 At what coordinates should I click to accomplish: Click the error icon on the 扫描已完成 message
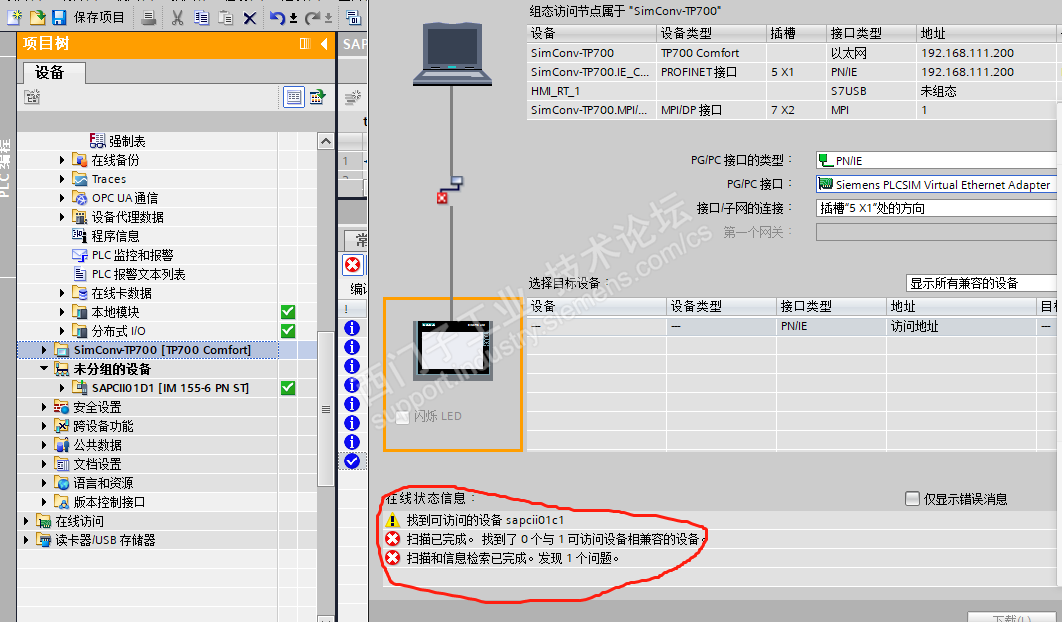pos(393,539)
